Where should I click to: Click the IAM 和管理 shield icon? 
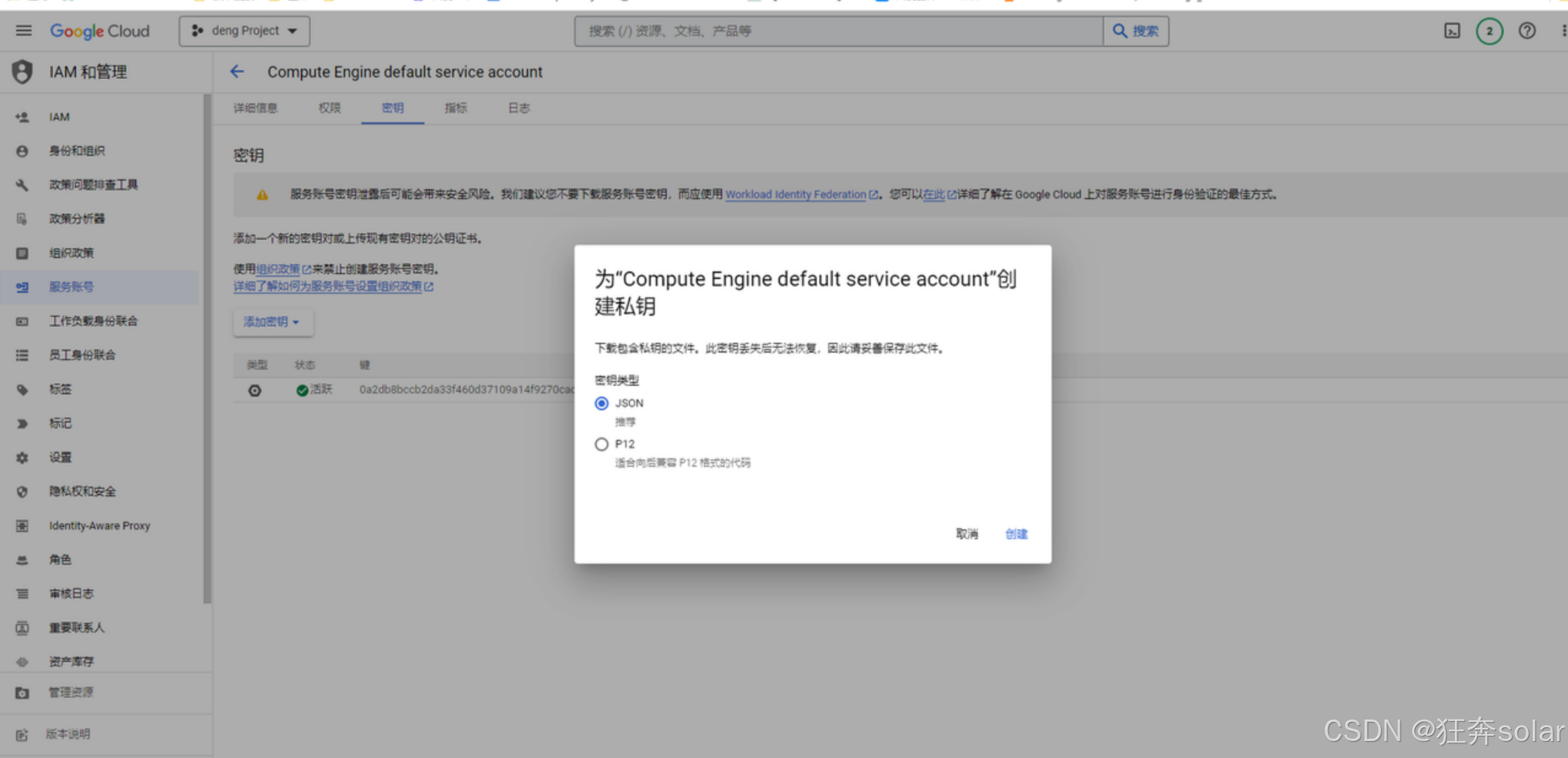(22, 72)
